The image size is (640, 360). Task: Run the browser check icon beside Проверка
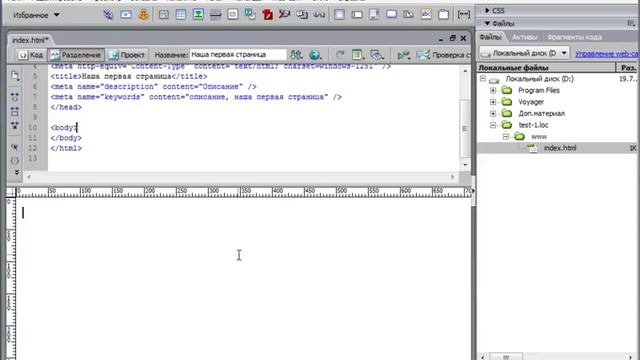pos(423,55)
